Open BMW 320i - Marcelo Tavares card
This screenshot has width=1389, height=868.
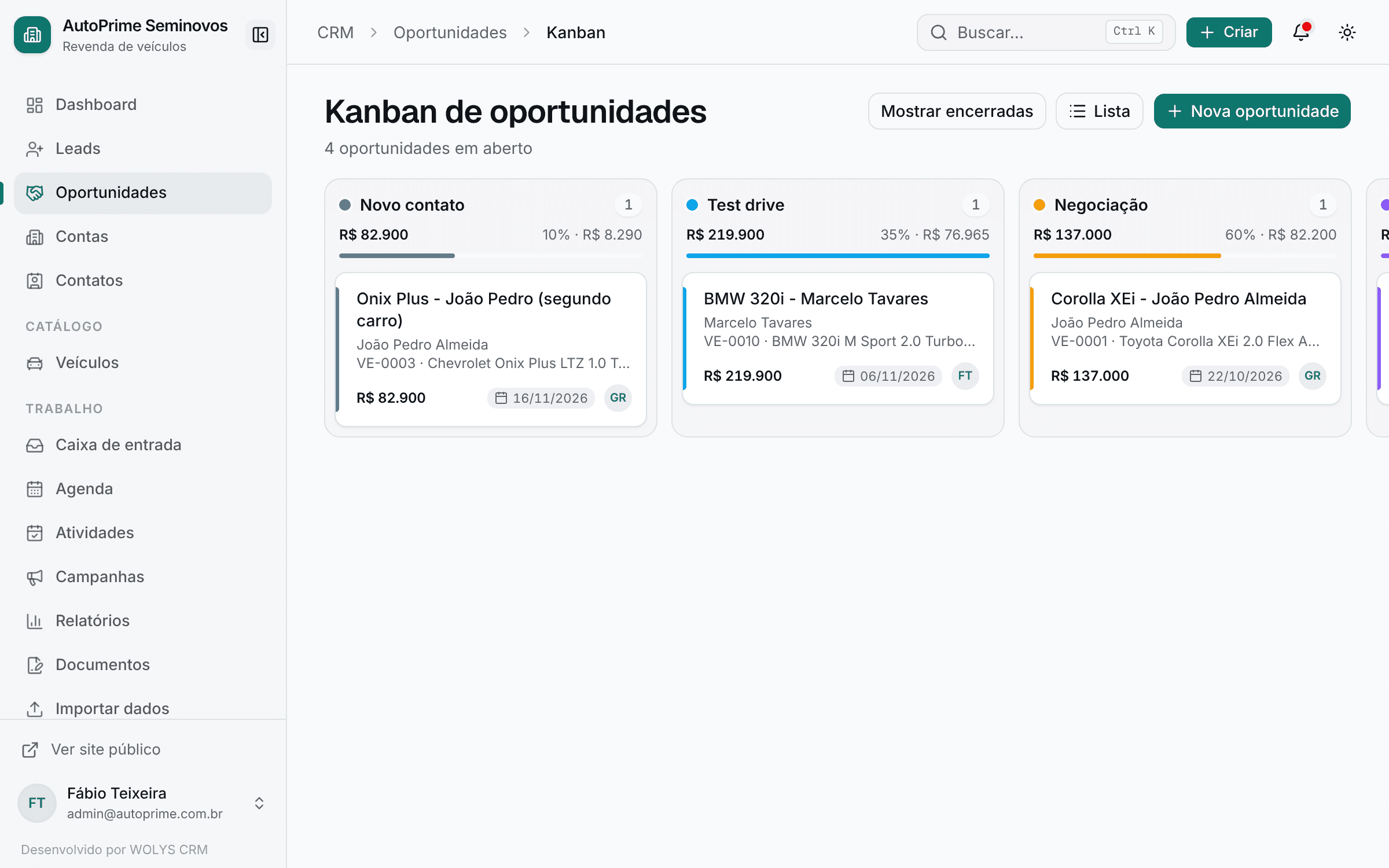tap(838, 339)
